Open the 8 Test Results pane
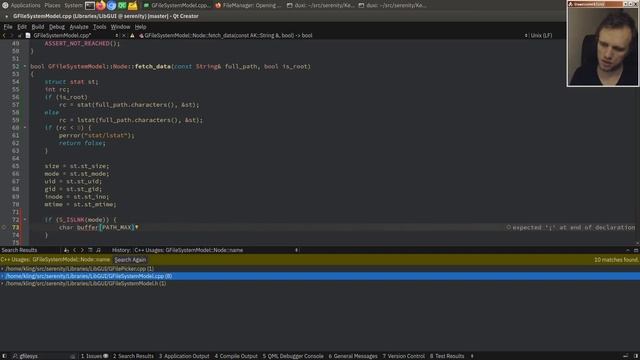Image resolution: width=640 pixels, height=360 pixels. [447, 356]
